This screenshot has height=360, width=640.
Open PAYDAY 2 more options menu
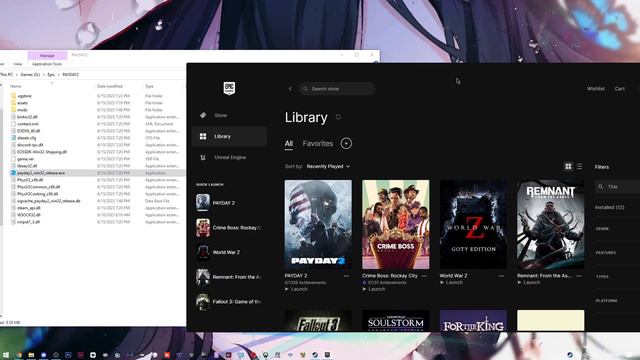tap(346, 276)
